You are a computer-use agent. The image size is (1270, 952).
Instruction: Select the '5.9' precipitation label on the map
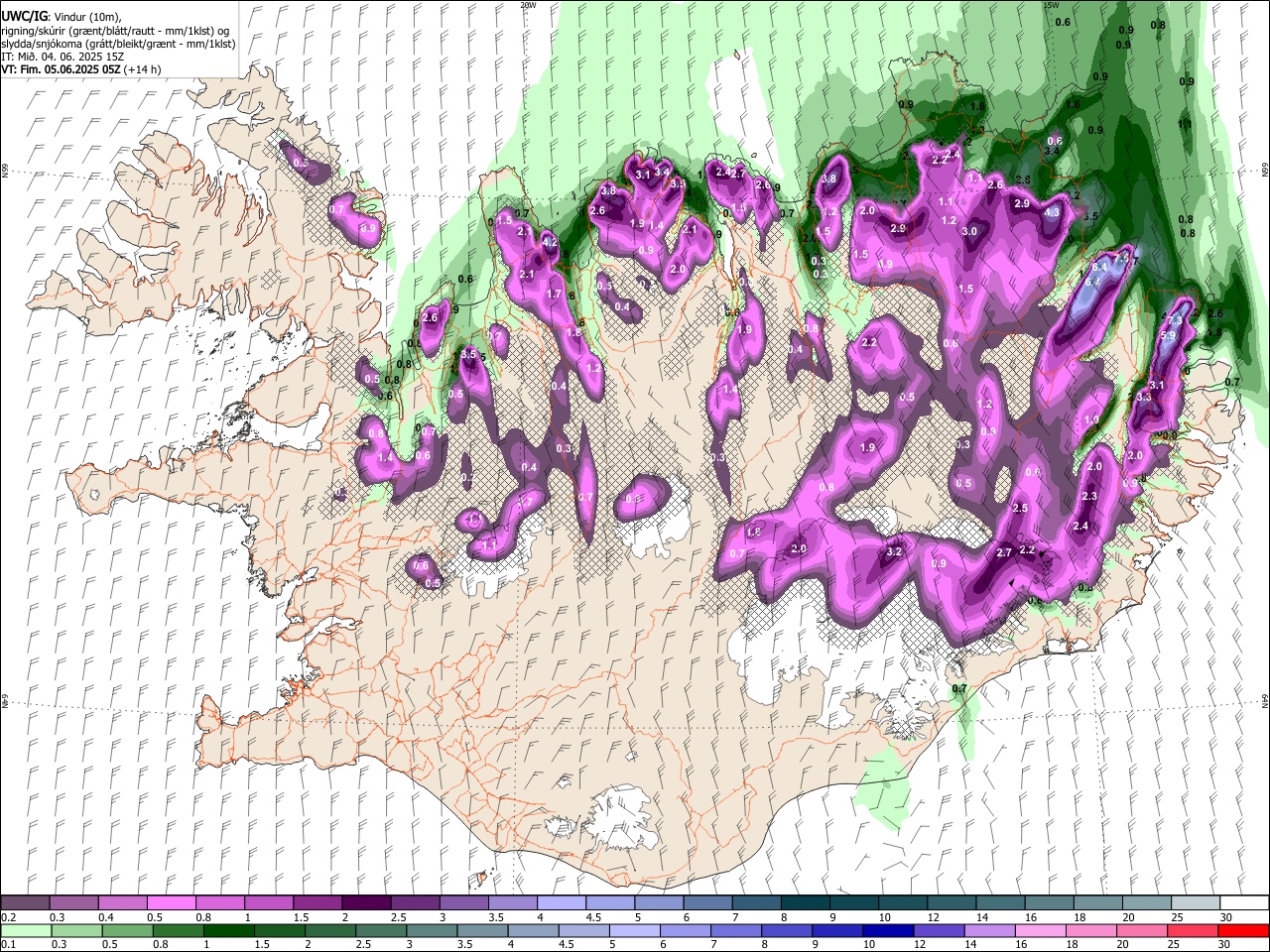pyautogui.click(x=1168, y=336)
